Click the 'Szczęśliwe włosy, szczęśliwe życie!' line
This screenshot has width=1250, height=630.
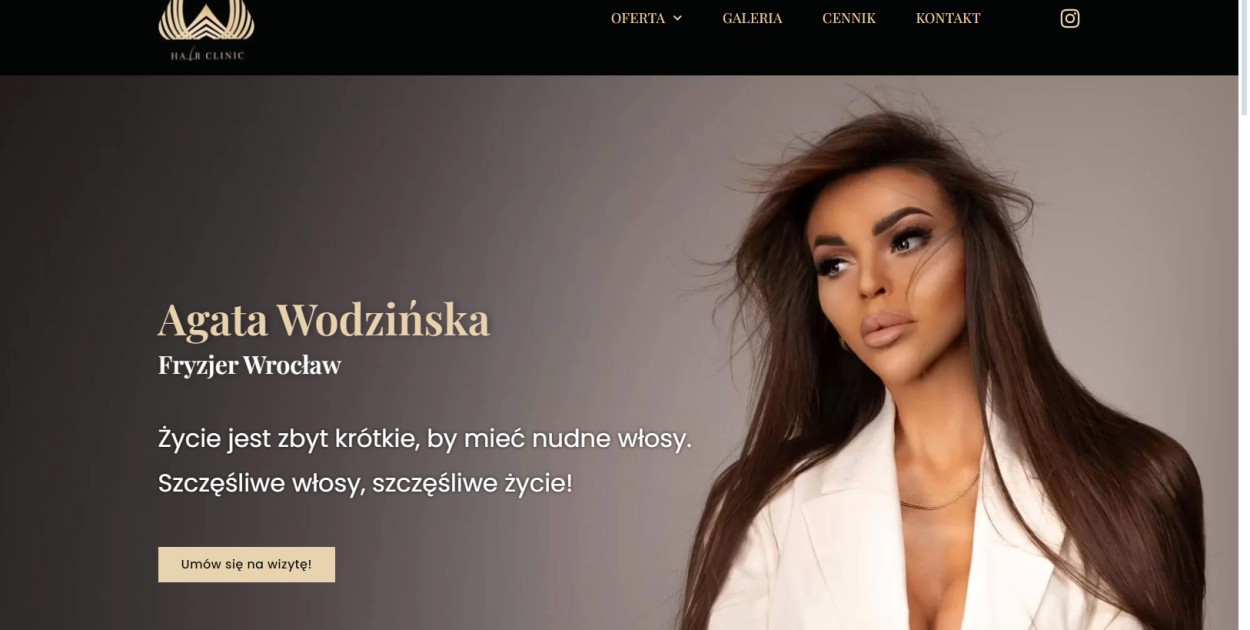365,484
